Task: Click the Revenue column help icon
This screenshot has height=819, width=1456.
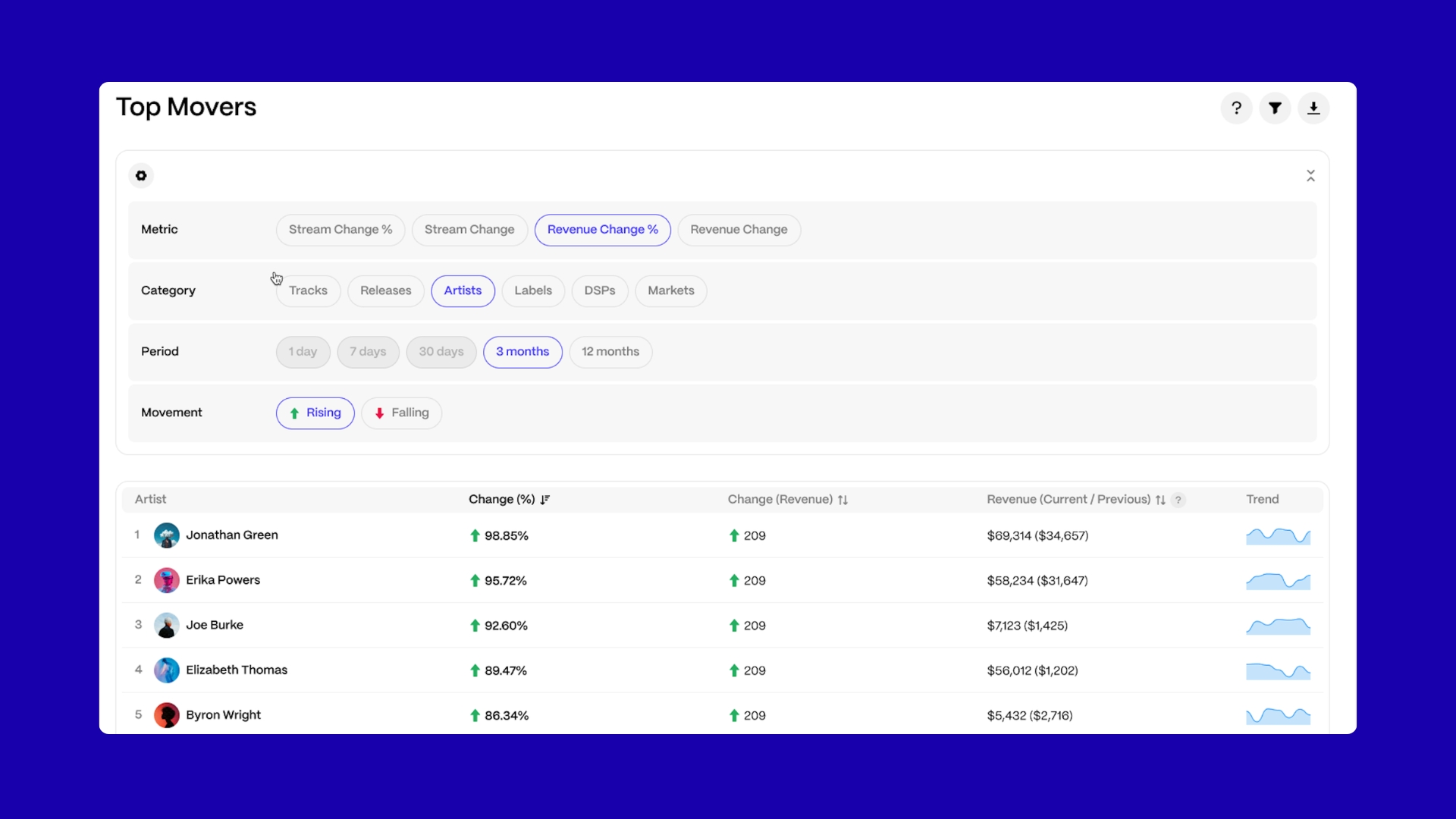Action: [1178, 500]
